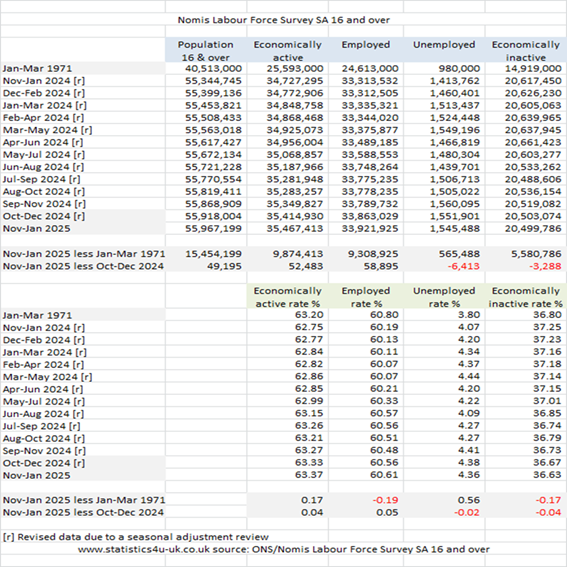The height and width of the screenshot is (567, 567).
Task: Select the revised data footnote text
Action: pyautogui.click(x=136, y=537)
